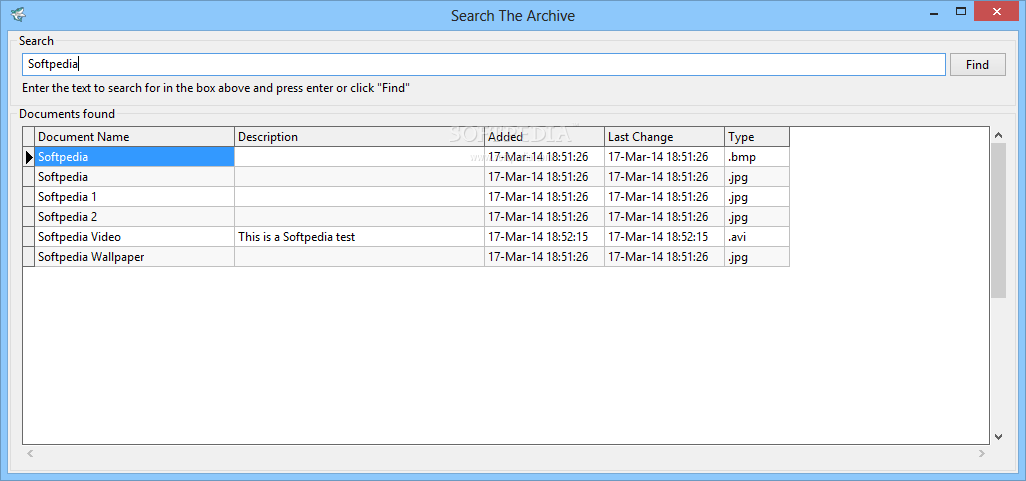Click the Last Change column header

coord(664,137)
